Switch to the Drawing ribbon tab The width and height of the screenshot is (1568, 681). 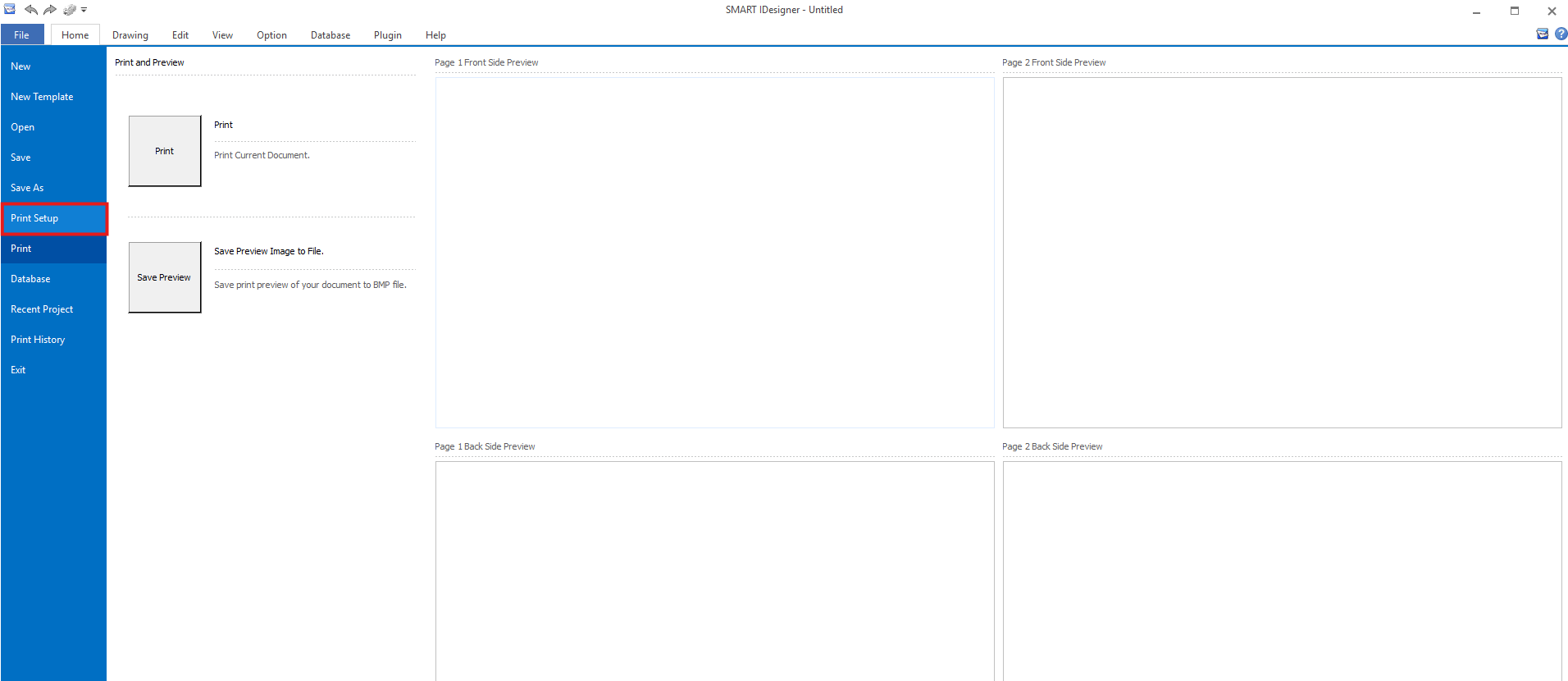tap(130, 35)
